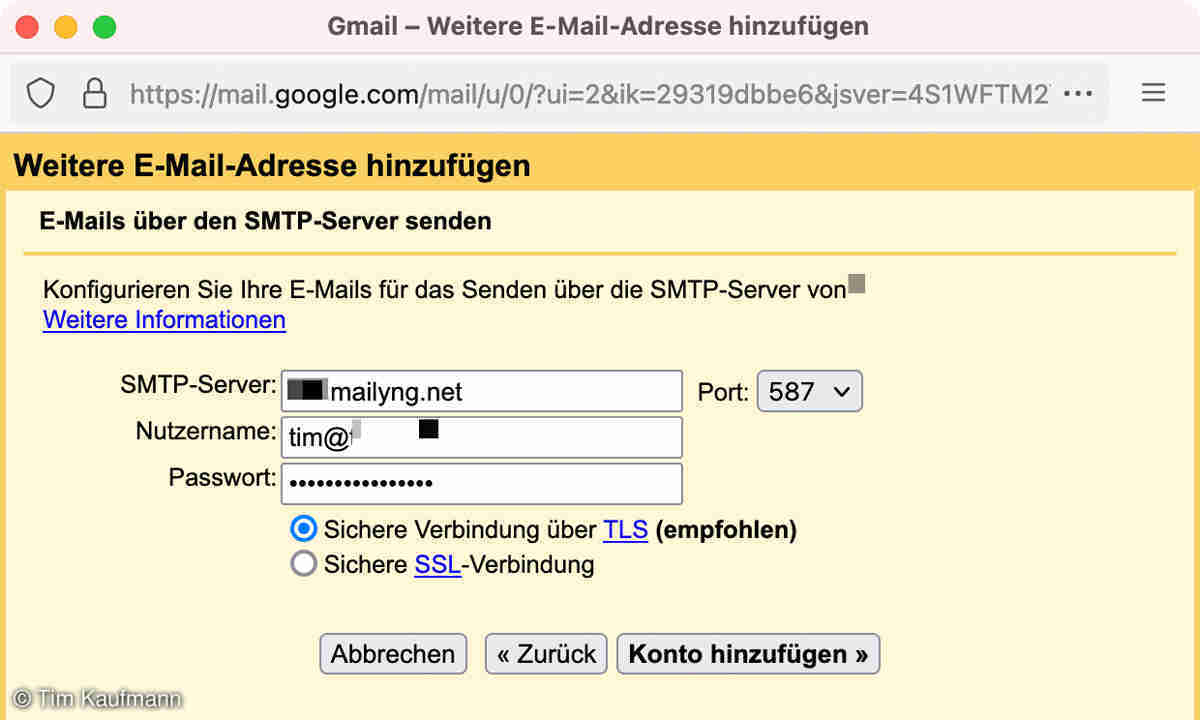This screenshot has height=720, width=1200.
Task: Follow the SSL hyperlink
Action: pos(437,565)
